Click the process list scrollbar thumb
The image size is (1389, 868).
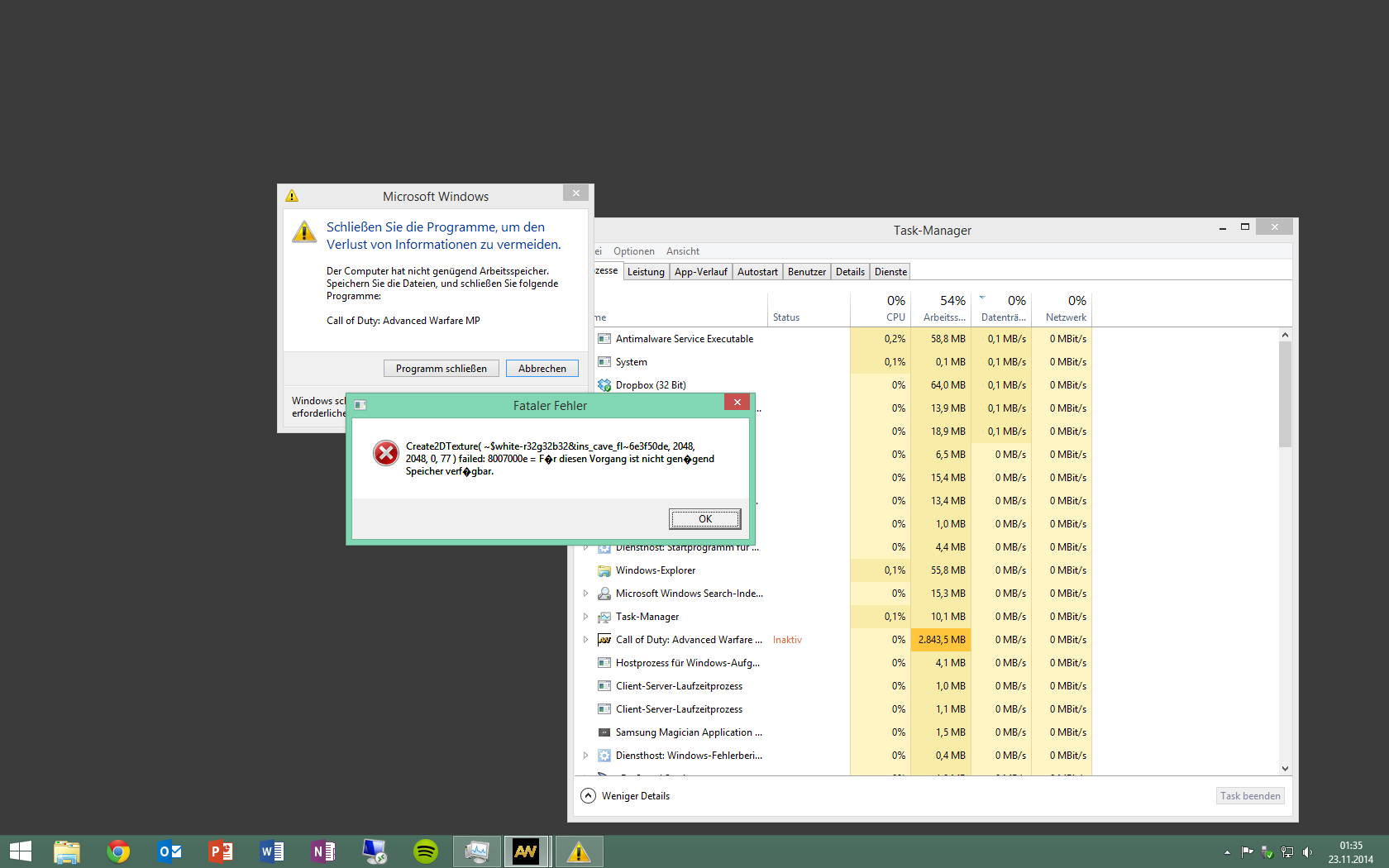(x=1285, y=394)
